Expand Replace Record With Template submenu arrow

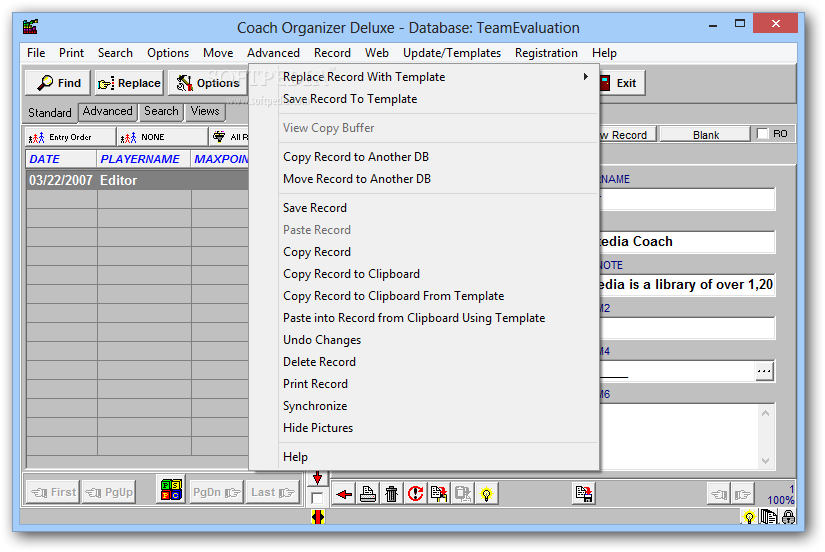coord(585,76)
